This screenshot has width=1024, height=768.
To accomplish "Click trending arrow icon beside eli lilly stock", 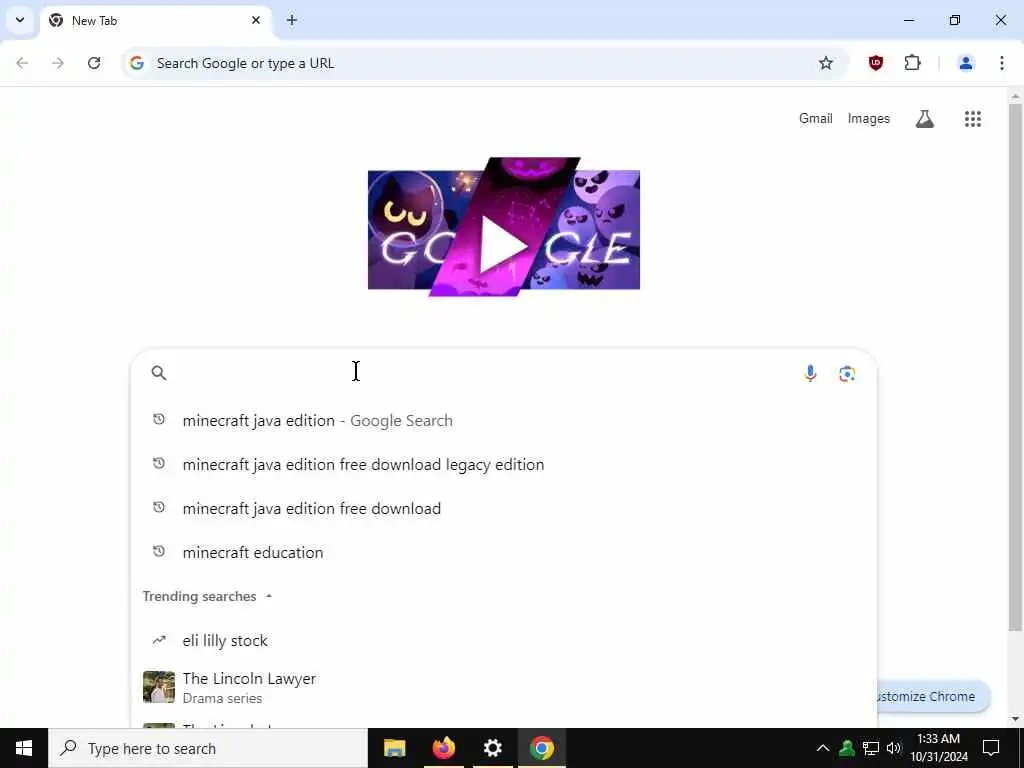I will click(159, 640).
